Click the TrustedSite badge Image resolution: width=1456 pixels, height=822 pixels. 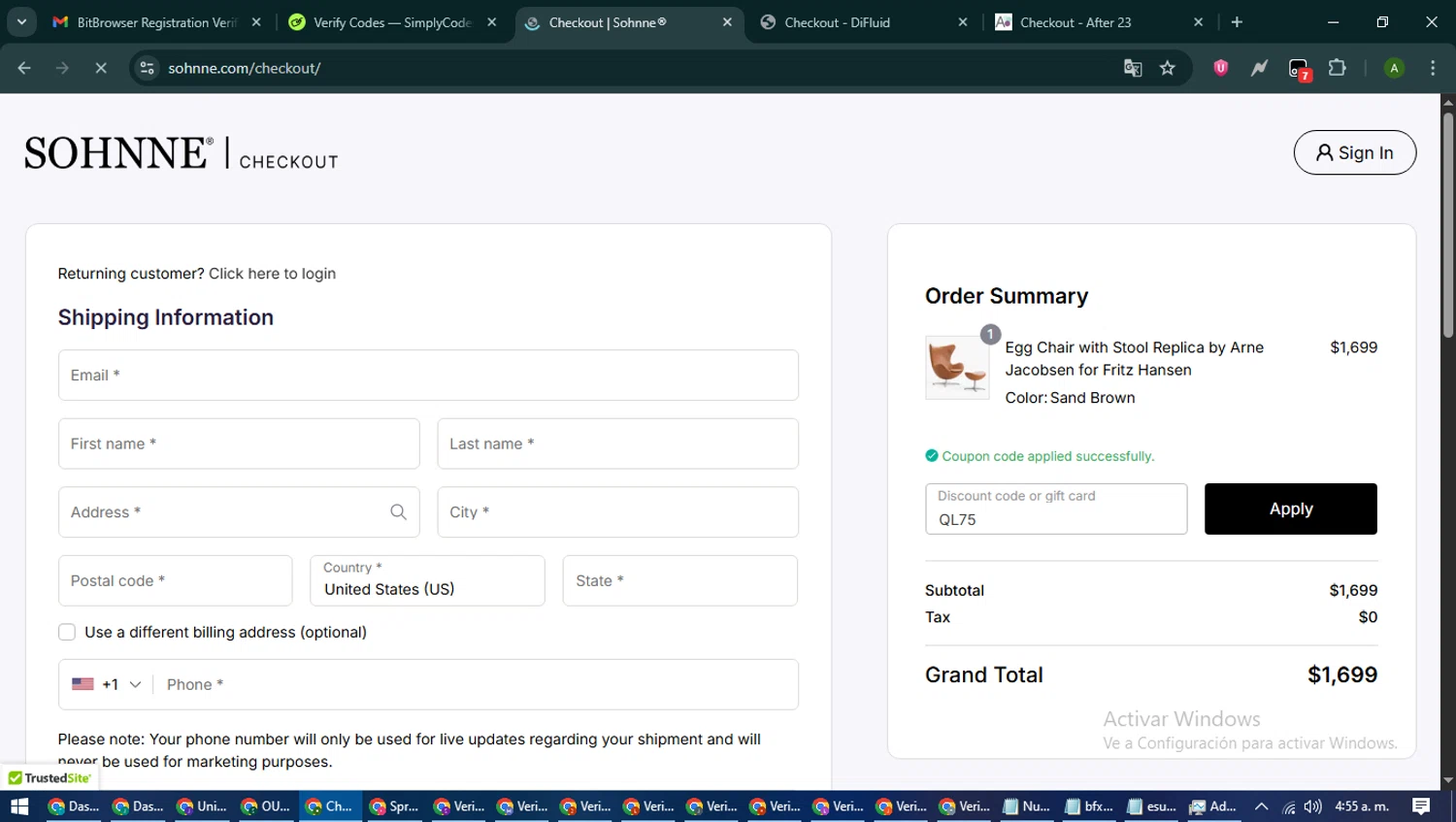pos(50,777)
